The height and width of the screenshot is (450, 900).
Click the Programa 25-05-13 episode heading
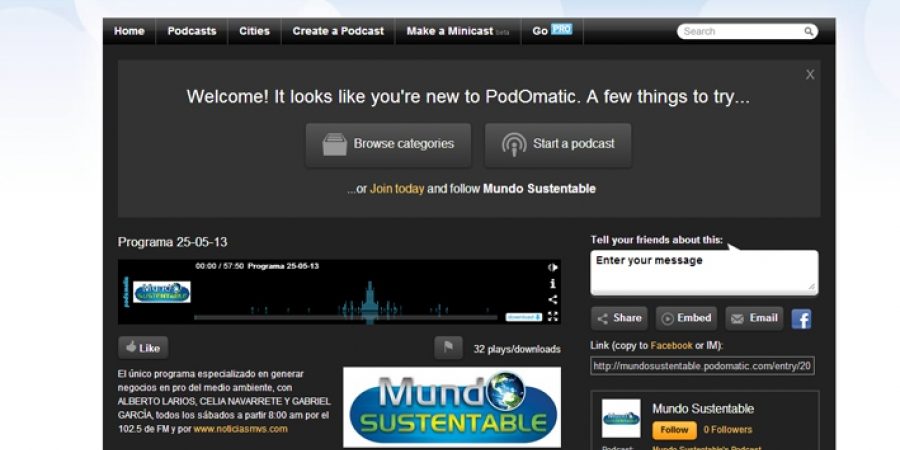point(172,242)
